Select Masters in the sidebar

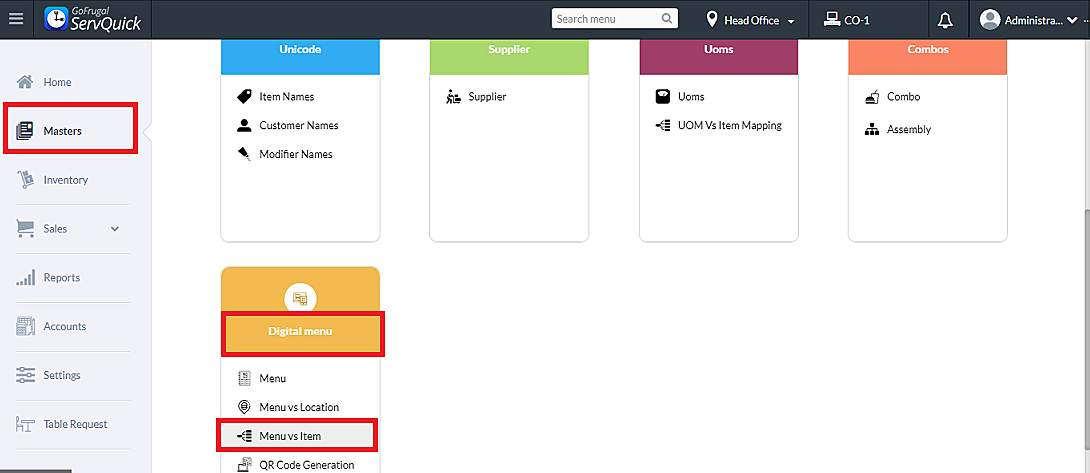[x=62, y=131]
